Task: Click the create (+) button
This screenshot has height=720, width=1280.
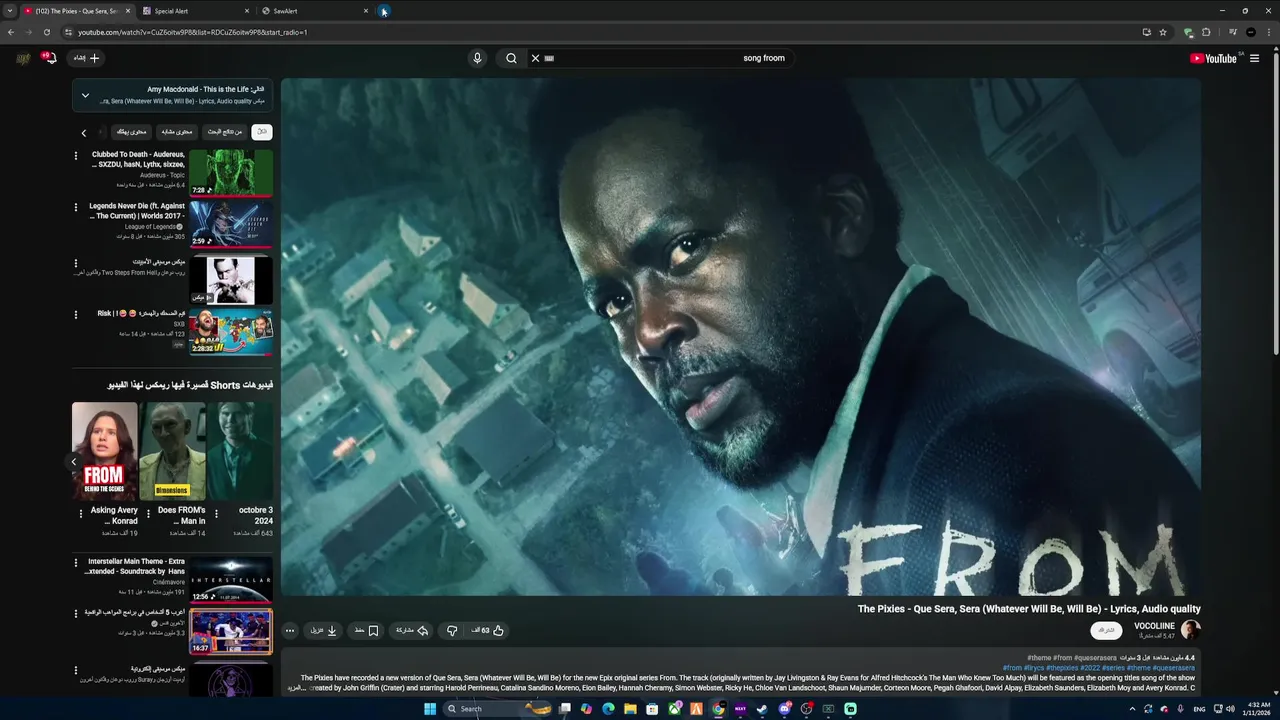Action: 86,58
